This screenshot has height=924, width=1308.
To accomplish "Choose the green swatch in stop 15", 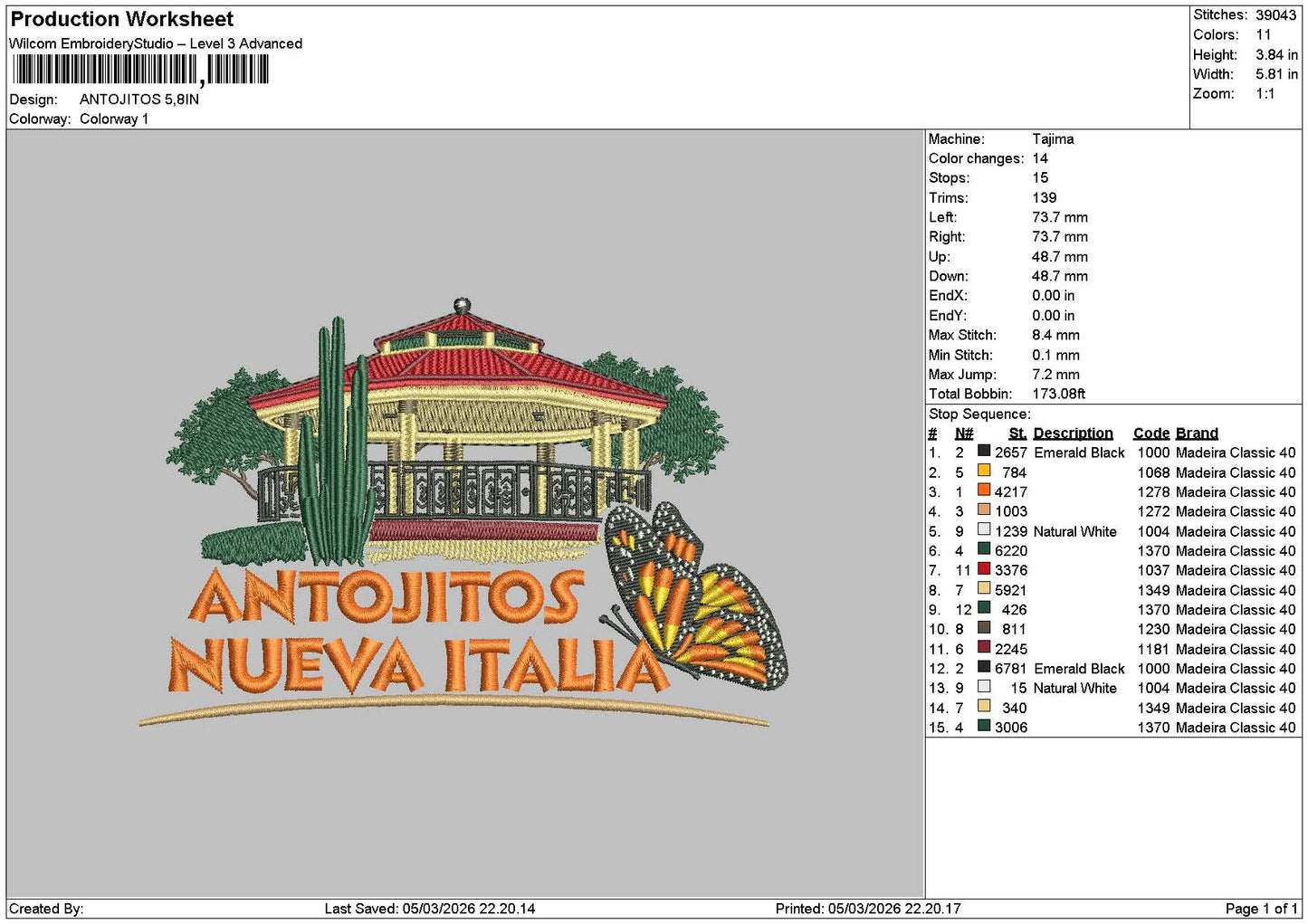I will pyautogui.click(x=984, y=726).
